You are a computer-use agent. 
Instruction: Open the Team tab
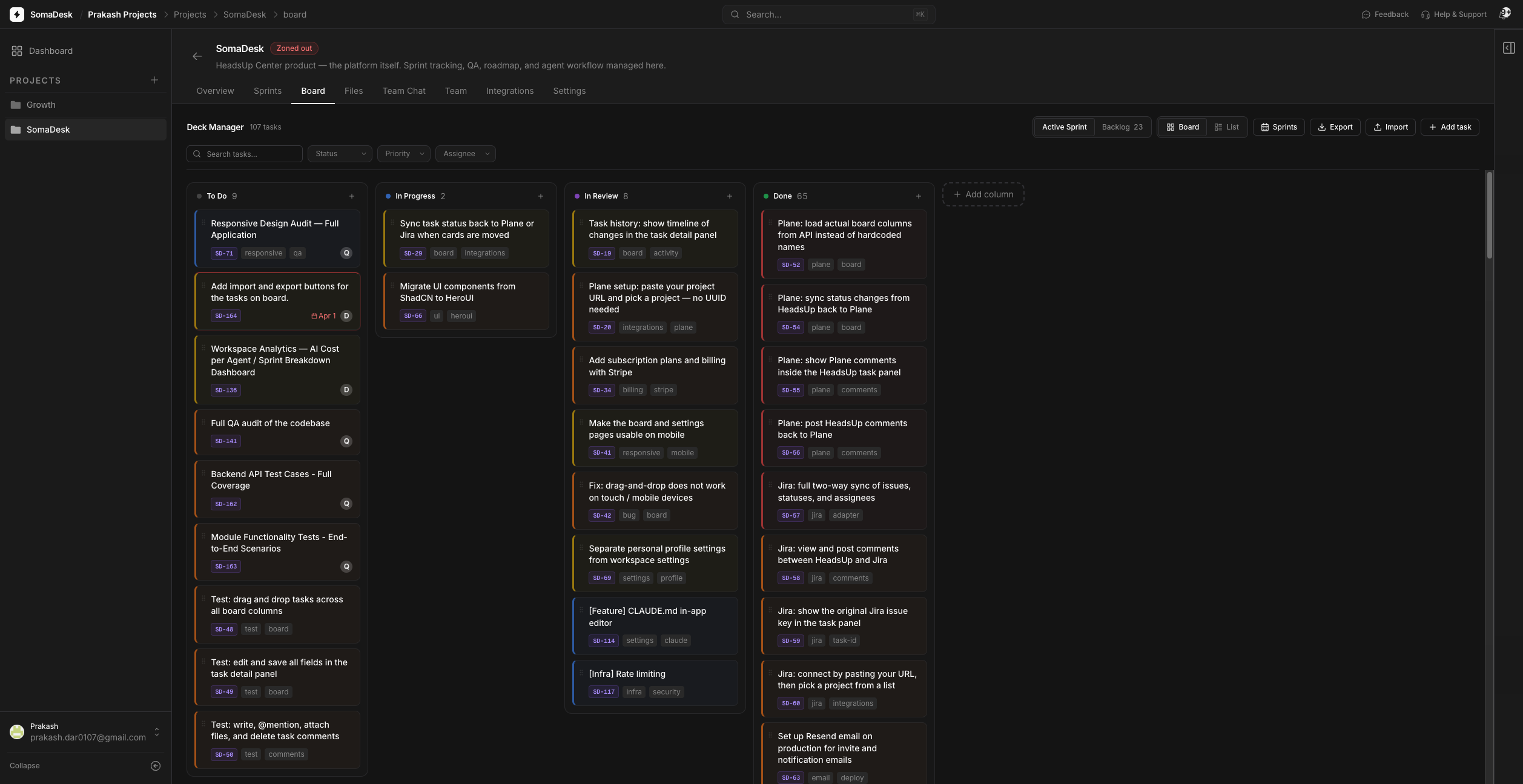(456, 91)
